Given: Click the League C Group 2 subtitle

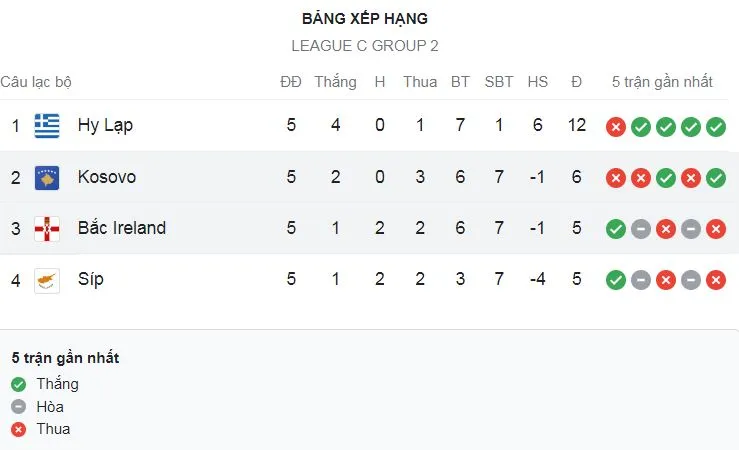Looking at the screenshot, I should tap(365, 46).
